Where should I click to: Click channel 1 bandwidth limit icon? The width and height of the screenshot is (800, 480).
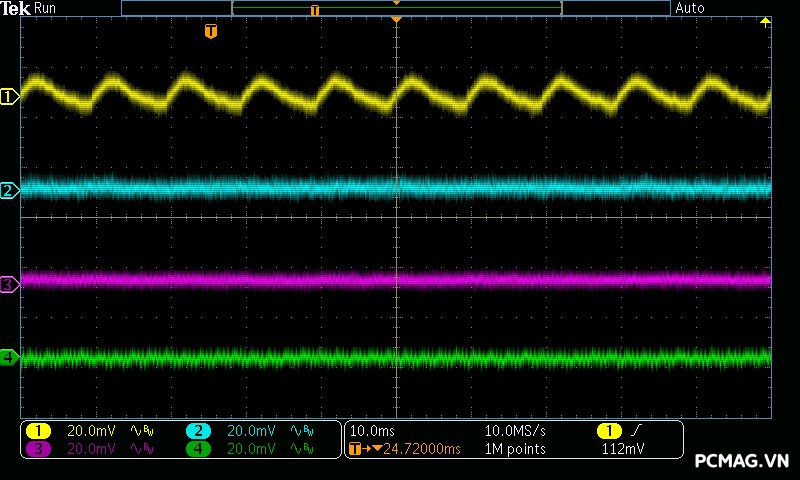point(143,431)
